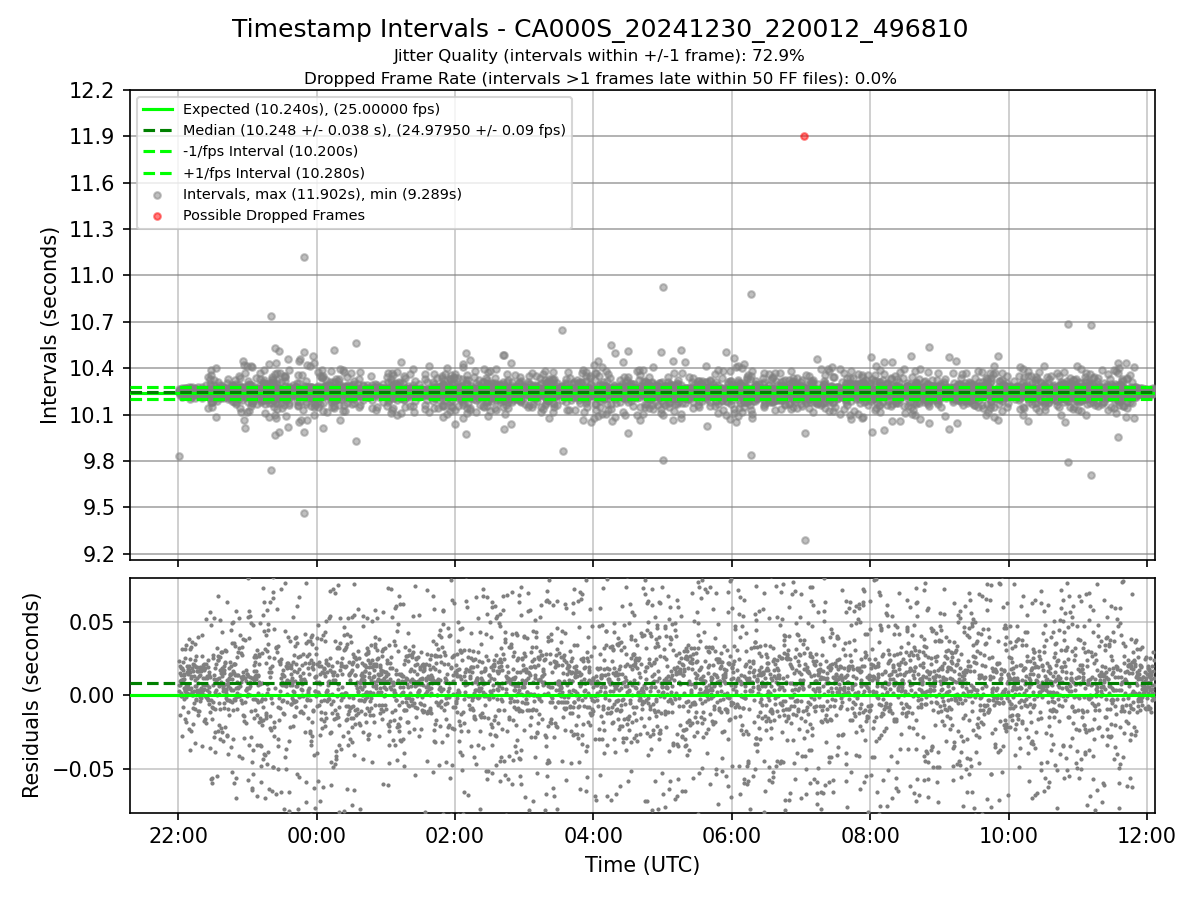Click legend entry 'Possible Dropped Frames'
Viewport: 1200px width, 900px height.
point(273,215)
